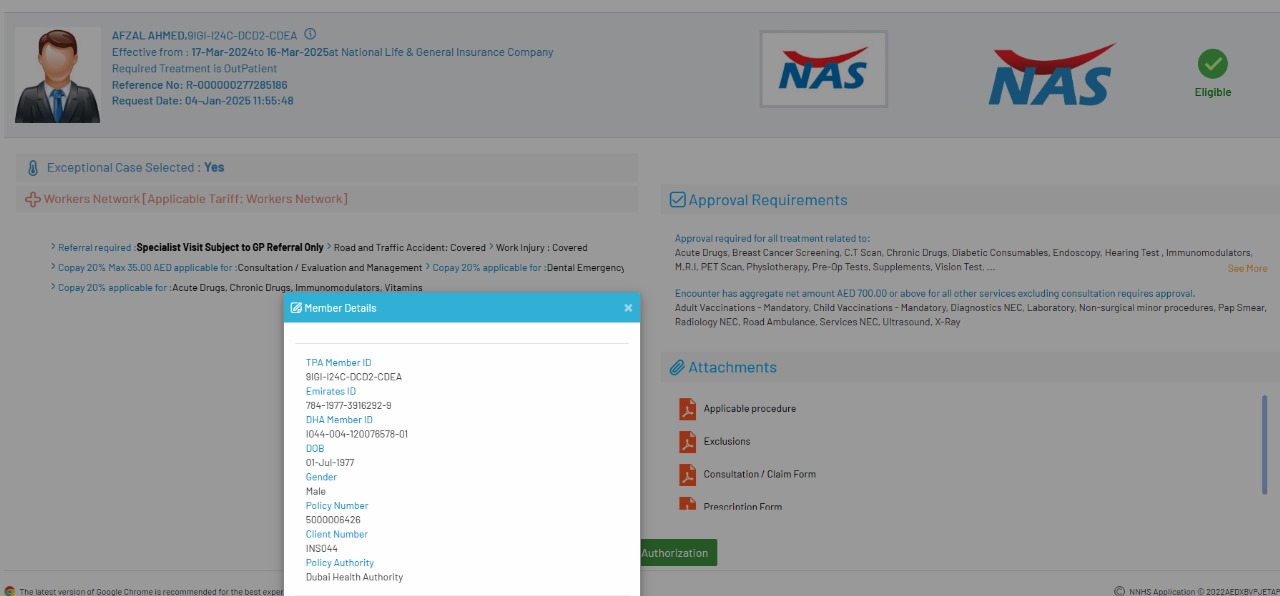Expand the Road and Traffic Accident chevron

point(329,247)
